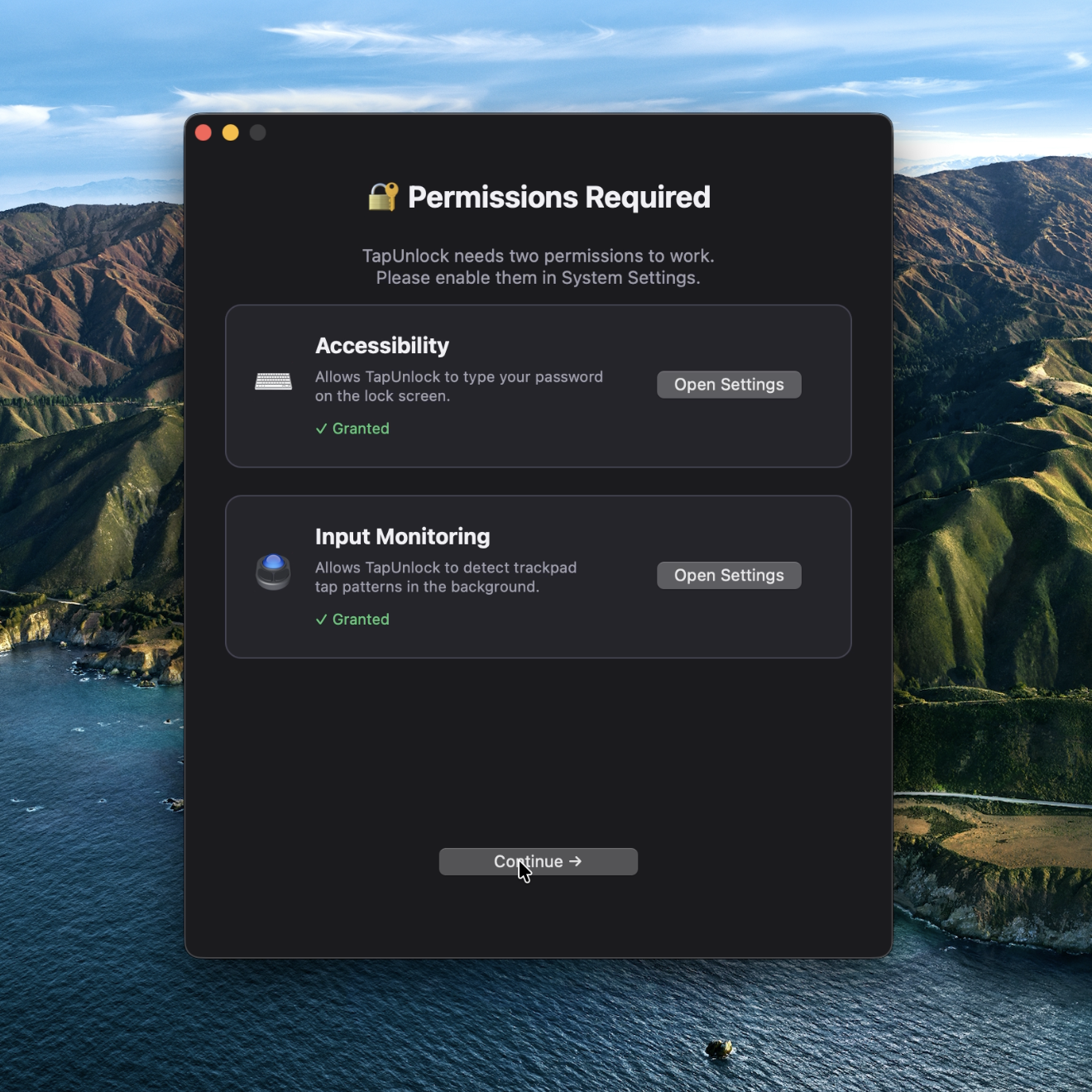Click the green checkmark under Input Monitoring

(321, 619)
